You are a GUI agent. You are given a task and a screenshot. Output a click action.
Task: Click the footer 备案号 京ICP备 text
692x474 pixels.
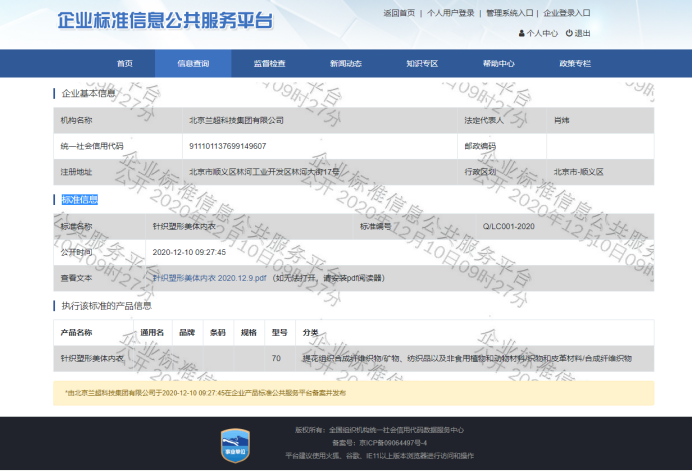[x=380, y=443]
